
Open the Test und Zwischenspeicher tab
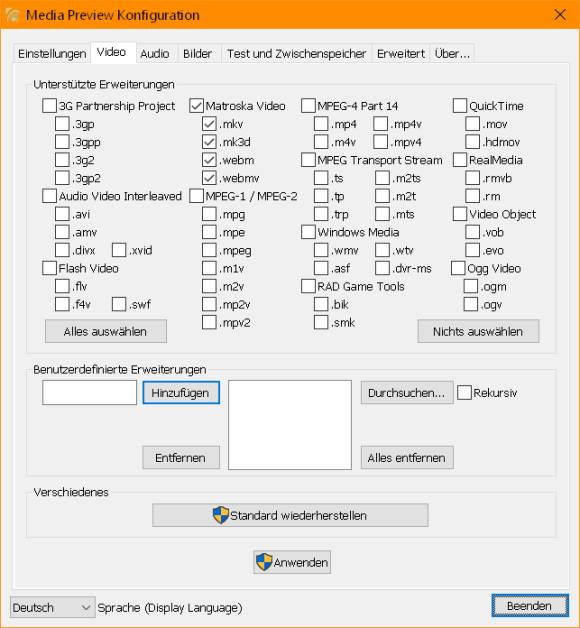(296, 53)
